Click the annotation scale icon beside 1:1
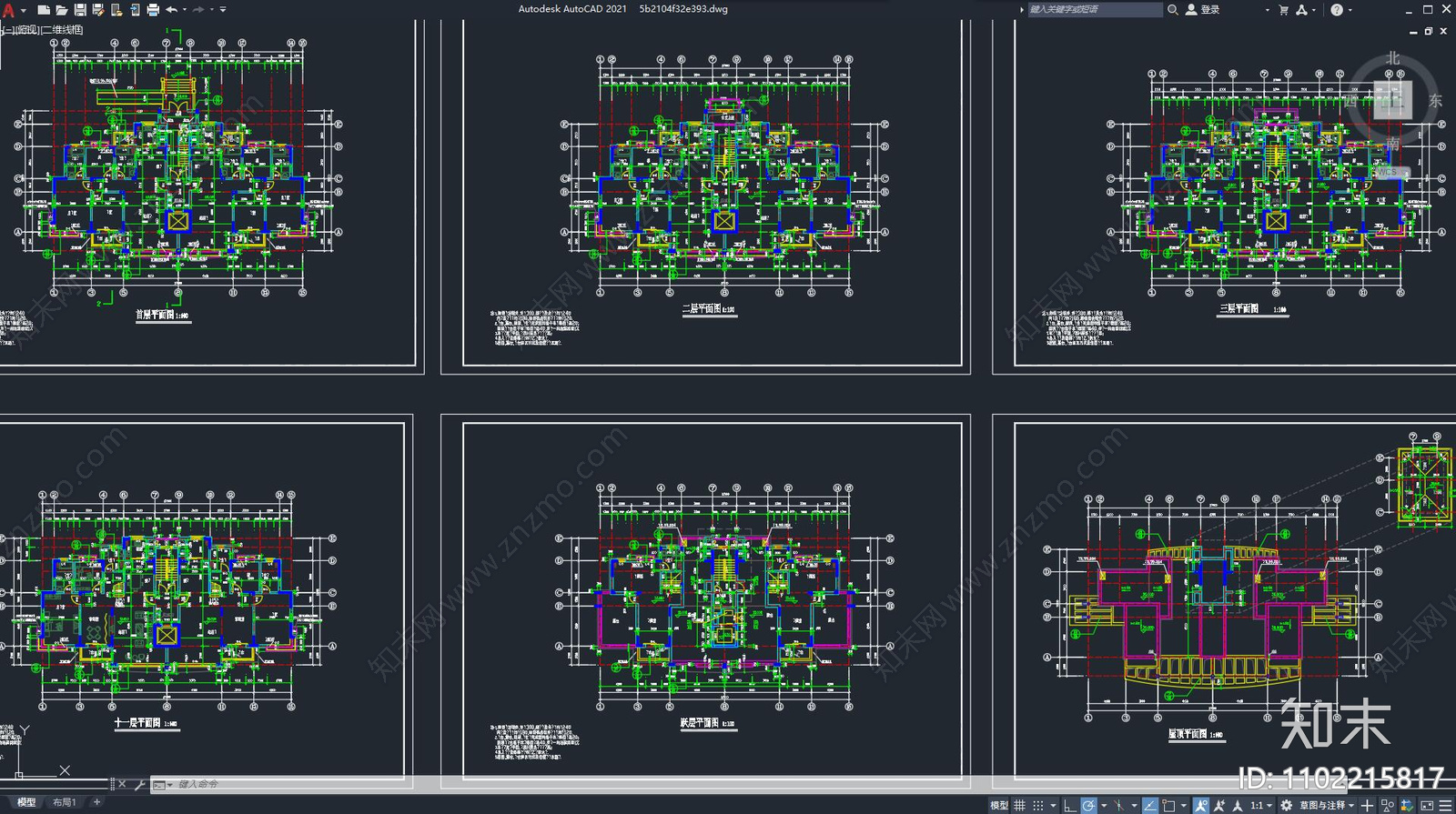The width and height of the screenshot is (1456, 814). (x=1238, y=806)
